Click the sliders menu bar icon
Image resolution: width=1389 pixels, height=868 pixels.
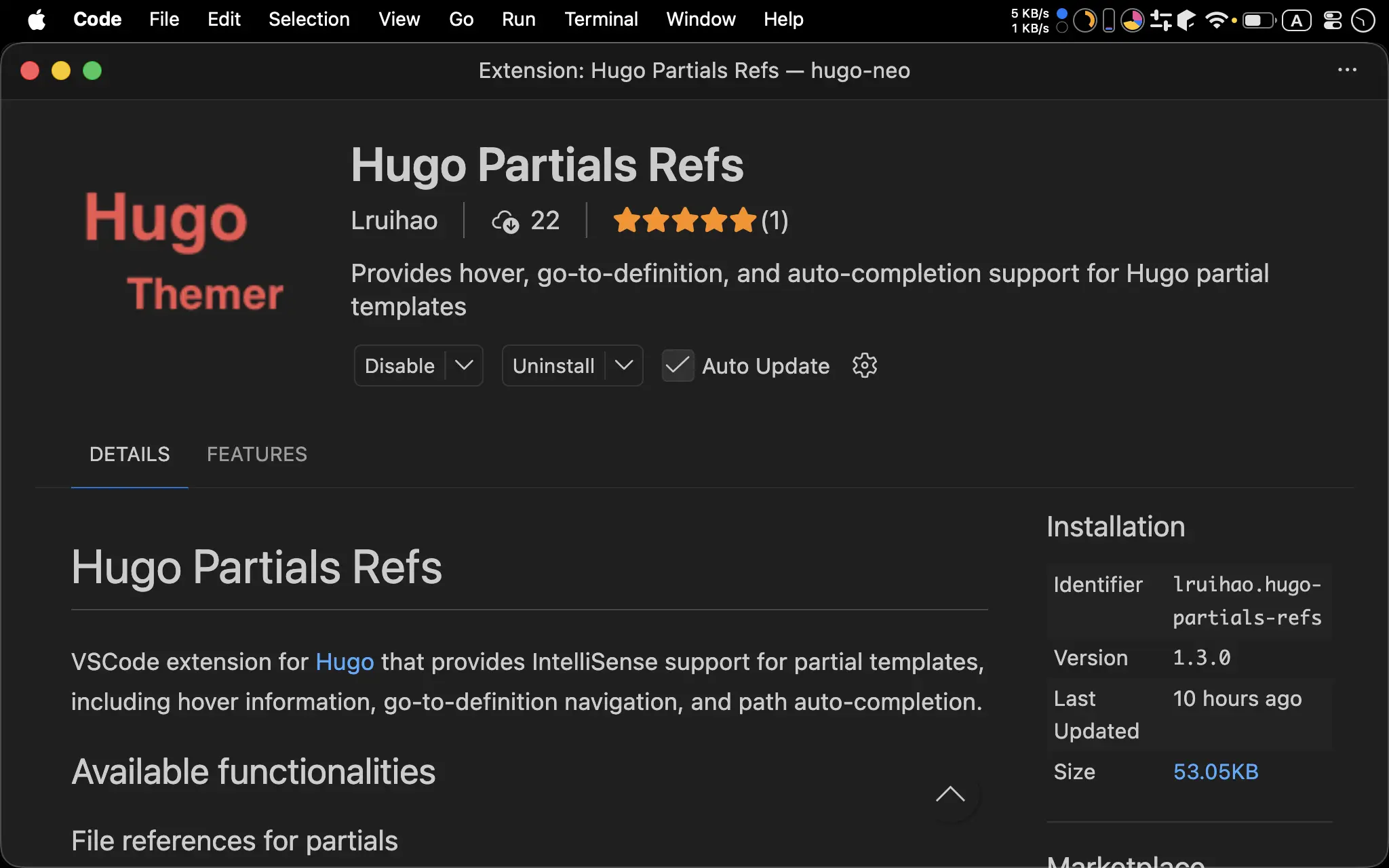pyautogui.click(x=1160, y=20)
